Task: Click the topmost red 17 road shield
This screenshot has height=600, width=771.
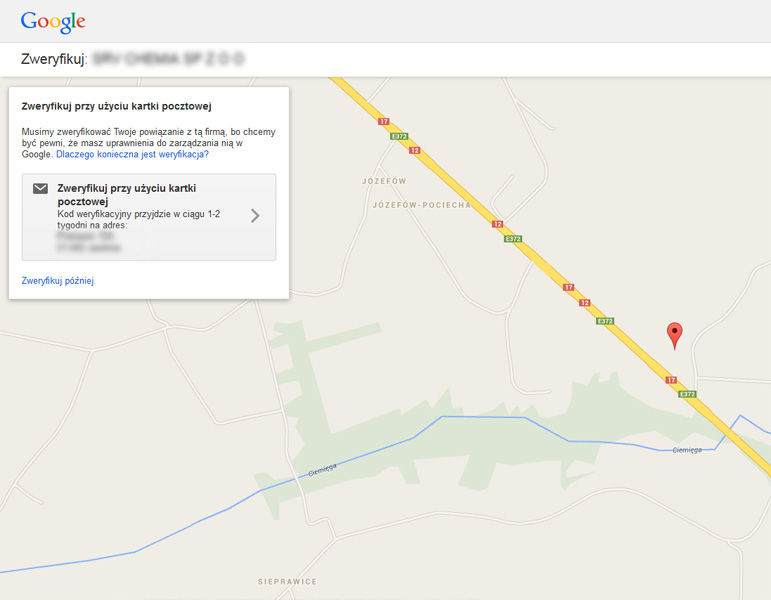Action: (384, 121)
